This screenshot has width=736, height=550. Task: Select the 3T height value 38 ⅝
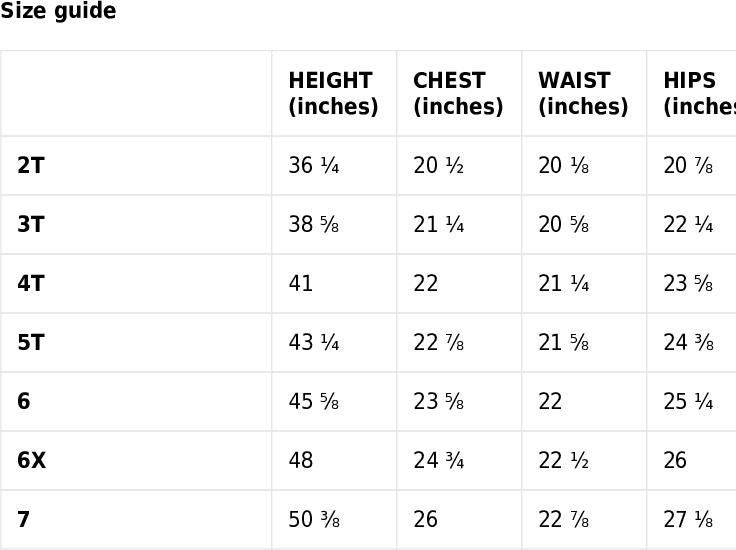(x=314, y=225)
